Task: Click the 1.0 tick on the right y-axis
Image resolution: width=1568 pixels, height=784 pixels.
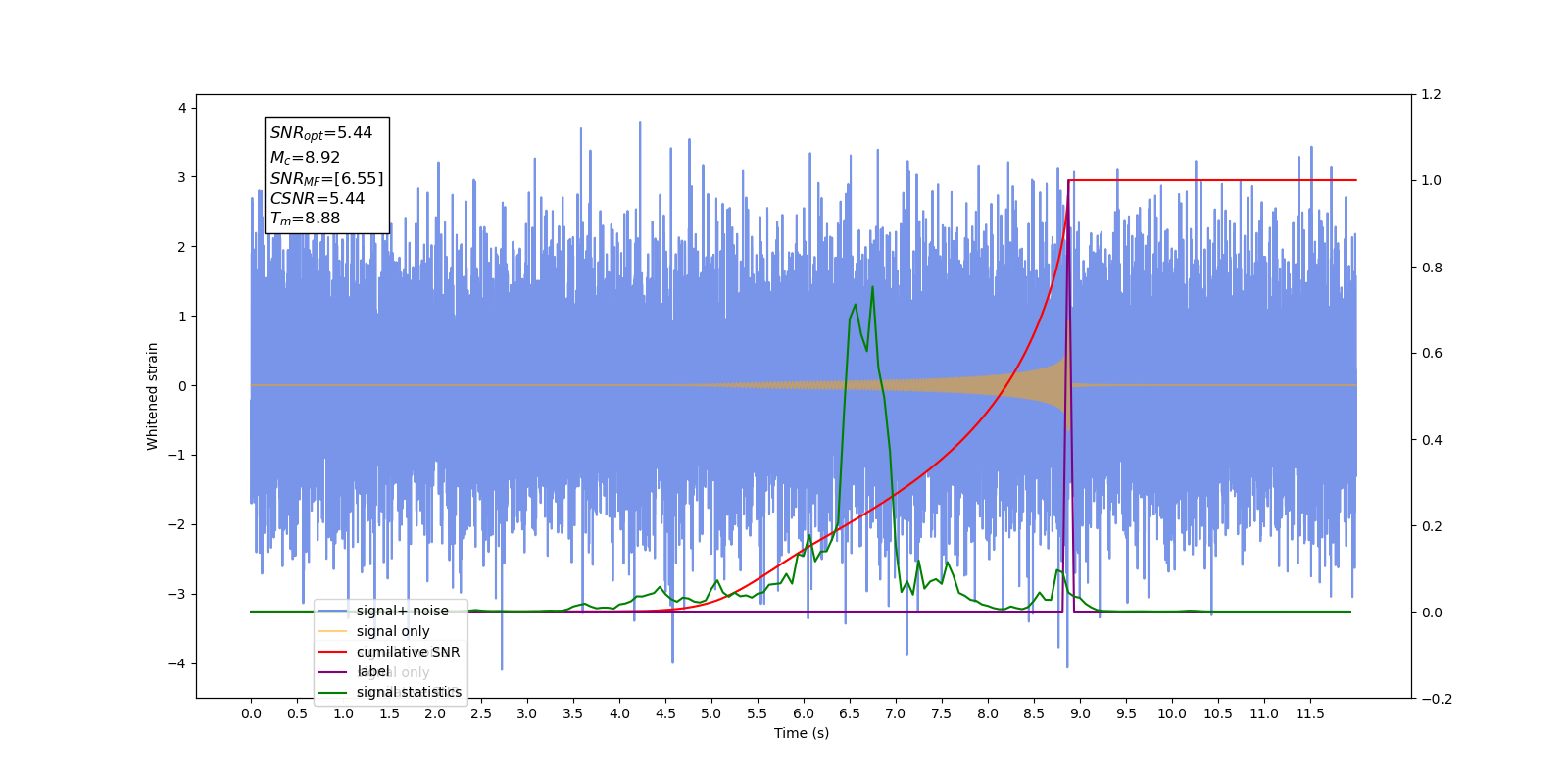Action: pos(1432,180)
